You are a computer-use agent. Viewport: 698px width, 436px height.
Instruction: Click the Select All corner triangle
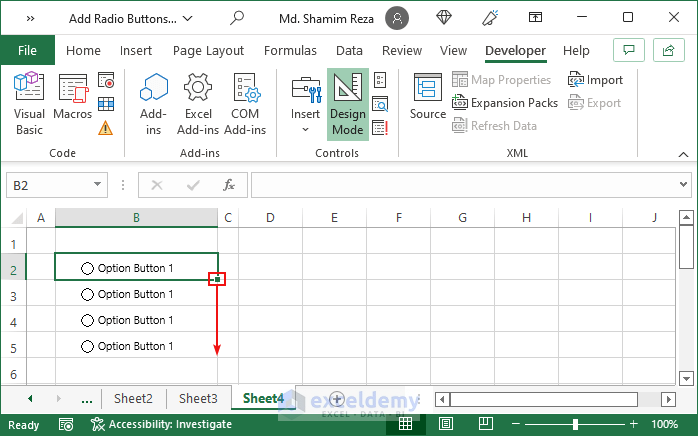coord(16,218)
